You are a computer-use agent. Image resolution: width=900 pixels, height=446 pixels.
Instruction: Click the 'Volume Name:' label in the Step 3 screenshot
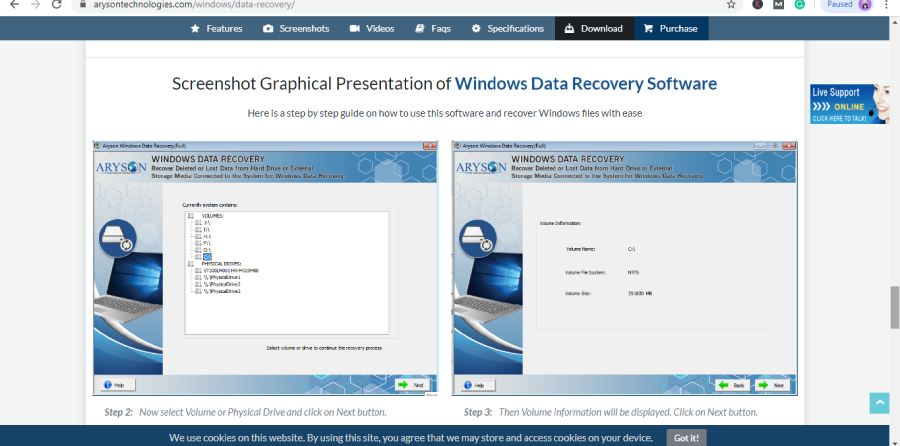pos(580,249)
